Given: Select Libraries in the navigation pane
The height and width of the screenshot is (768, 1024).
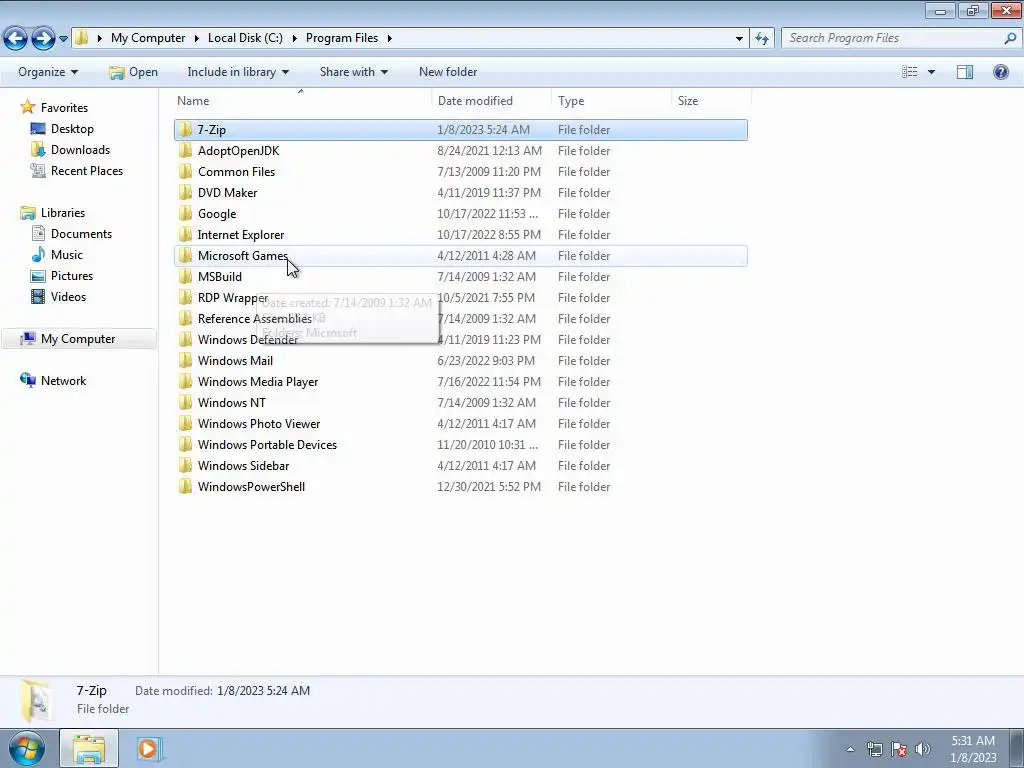Looking at the screenshot, I should [63, 213].
